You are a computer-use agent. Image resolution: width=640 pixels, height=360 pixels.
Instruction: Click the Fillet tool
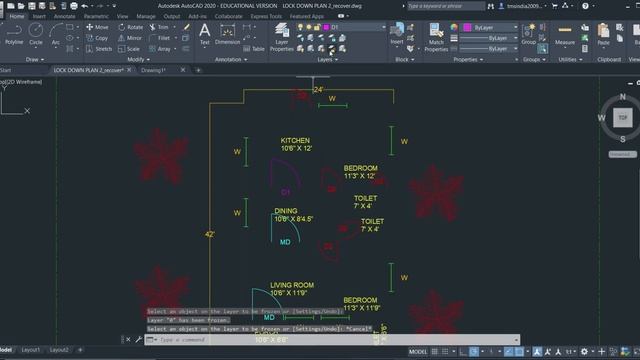[159, 38]
